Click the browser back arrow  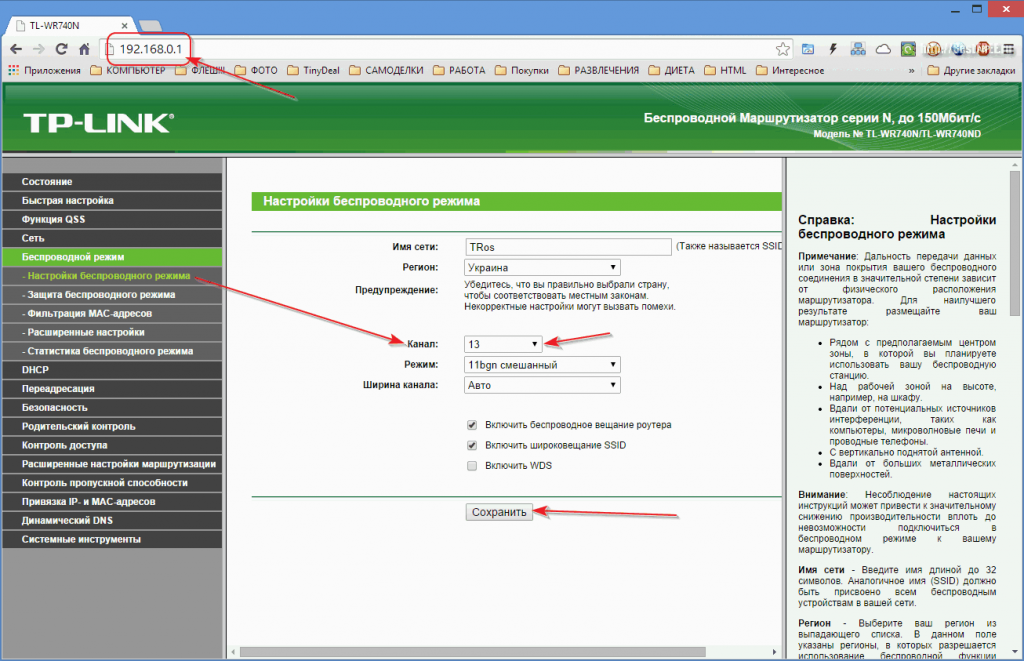pos(15,48)
